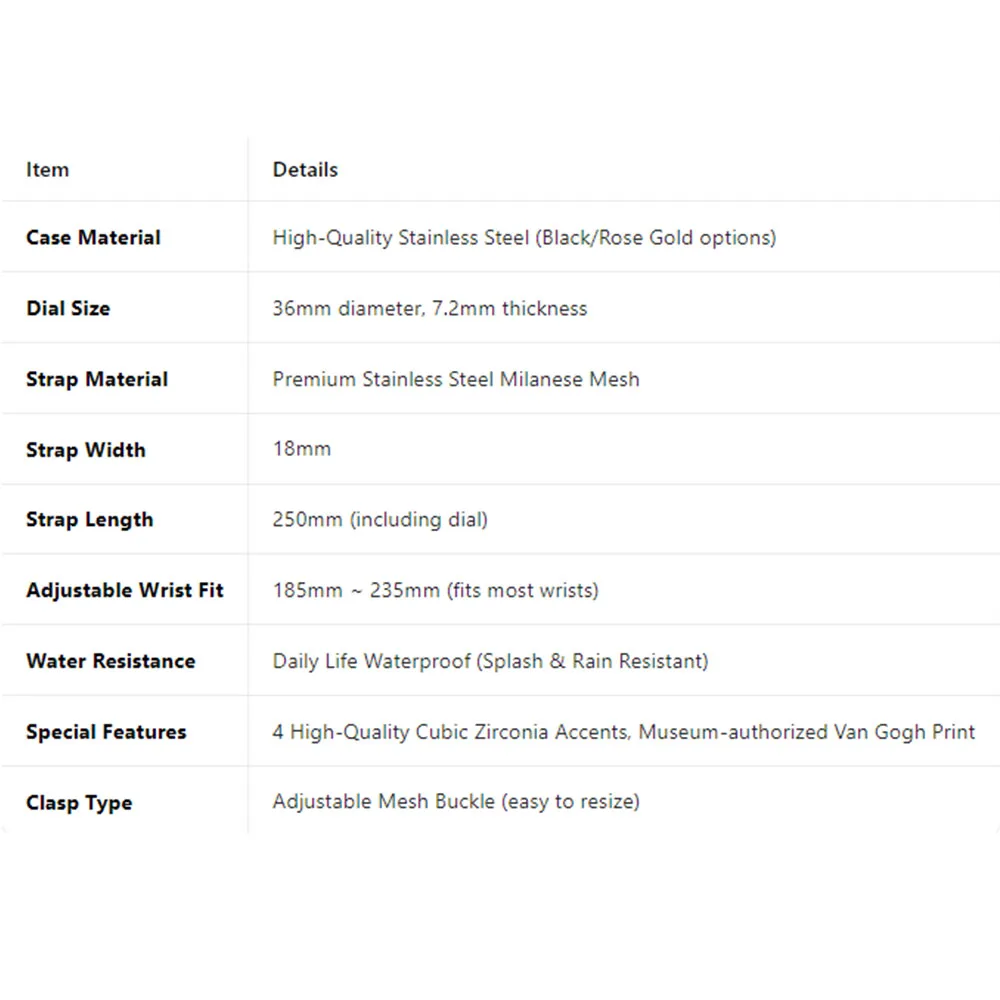Select the Clasp Type label

pyautogui.click(x=79, y=802)
